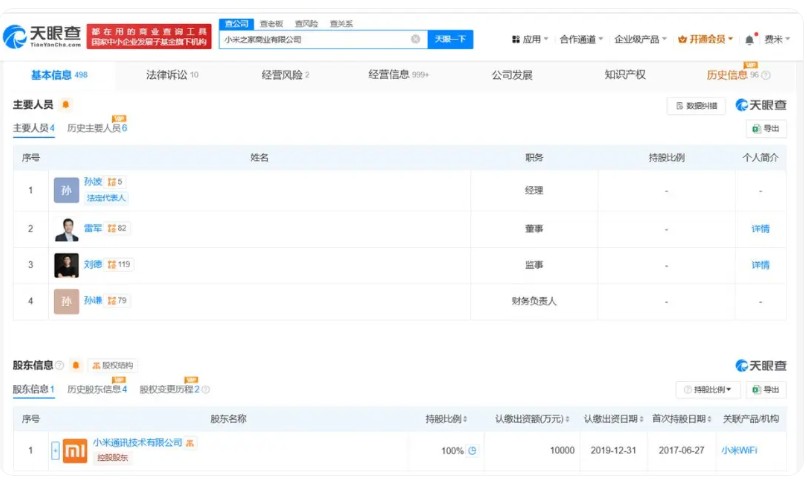
Task: Click 导出 button in 主要人员 section
Action: coord(766,129)
